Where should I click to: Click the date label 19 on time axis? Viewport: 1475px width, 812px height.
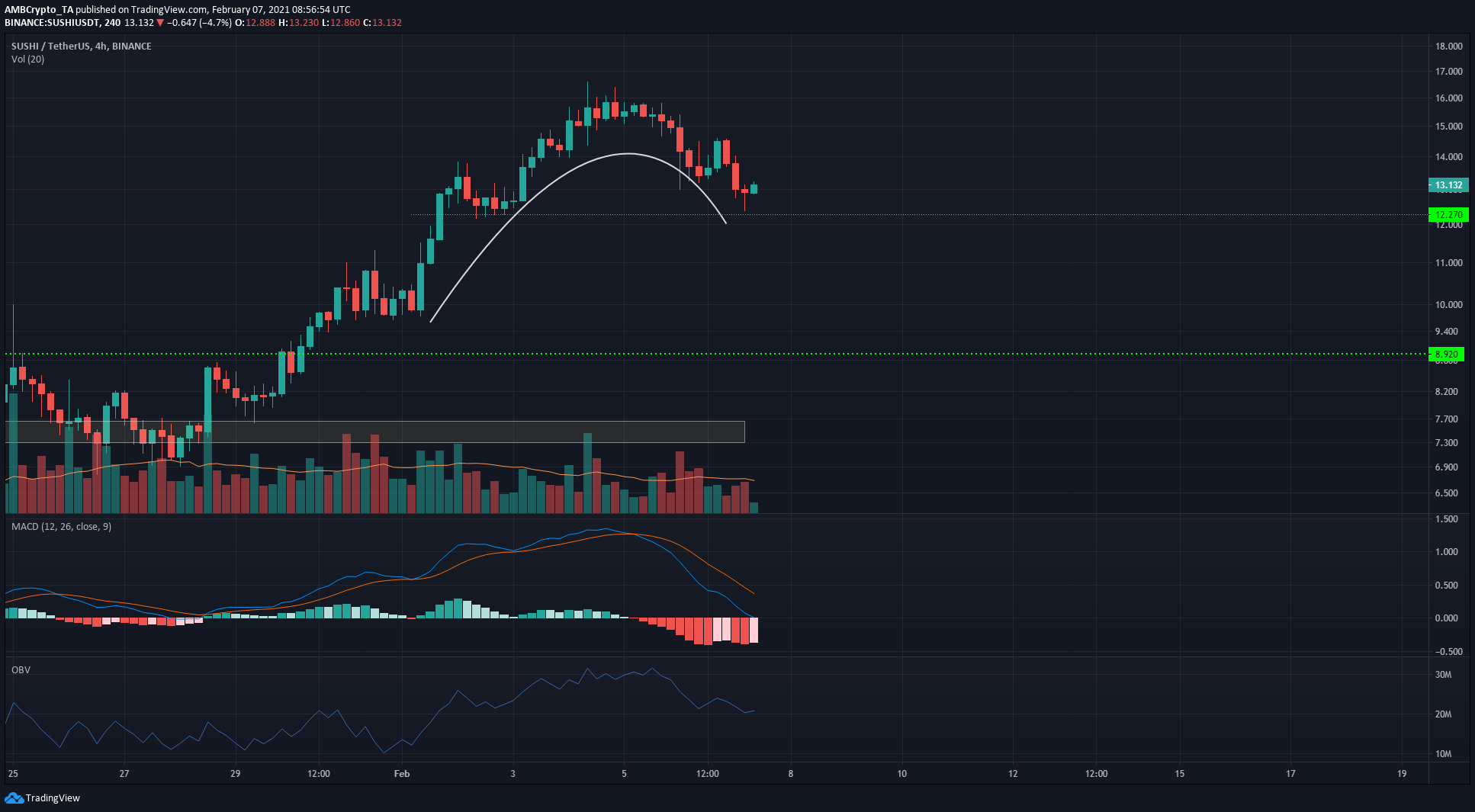click(x=1402, y=773)
